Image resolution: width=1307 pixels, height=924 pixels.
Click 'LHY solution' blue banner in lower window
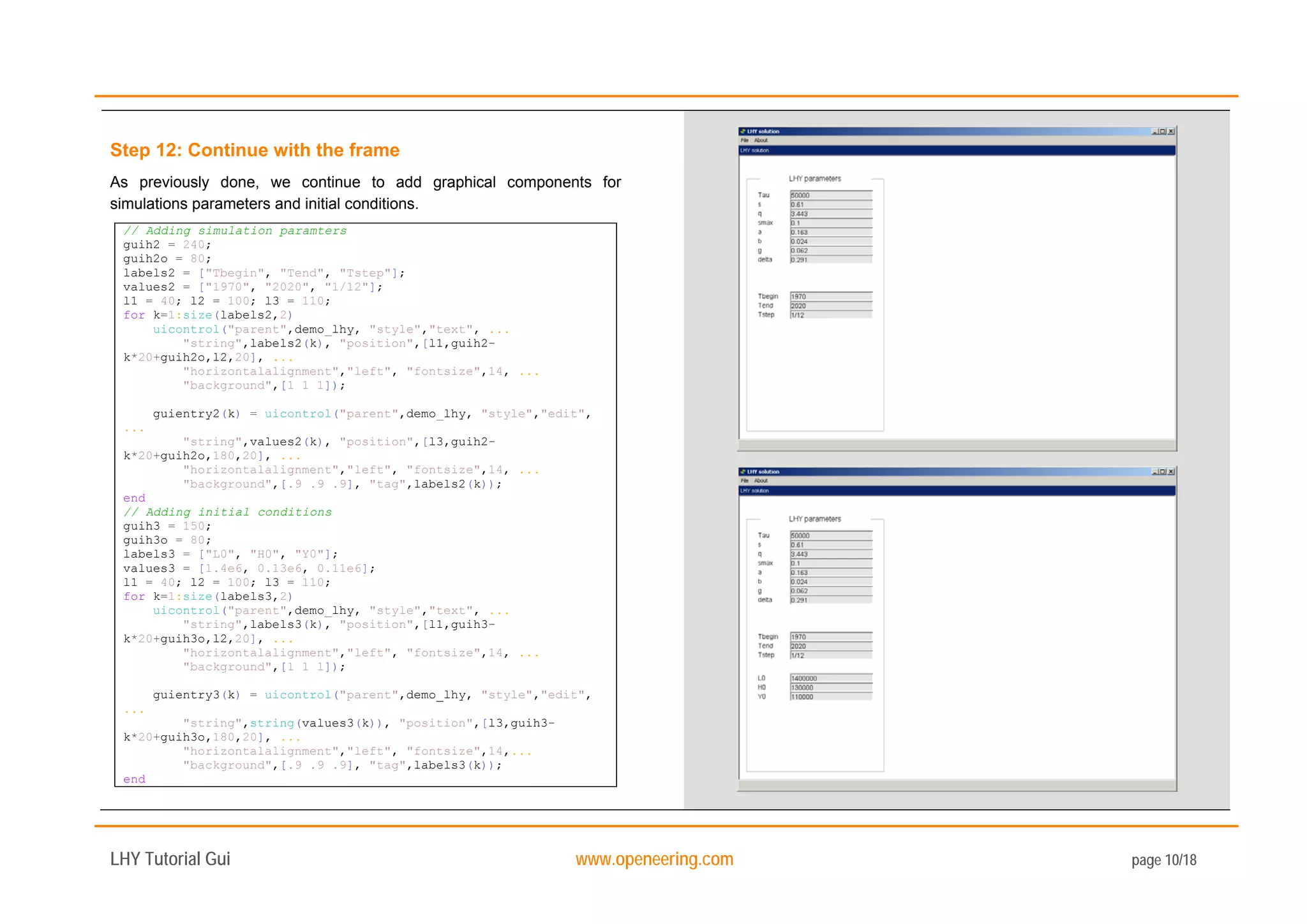coord(957,491)
